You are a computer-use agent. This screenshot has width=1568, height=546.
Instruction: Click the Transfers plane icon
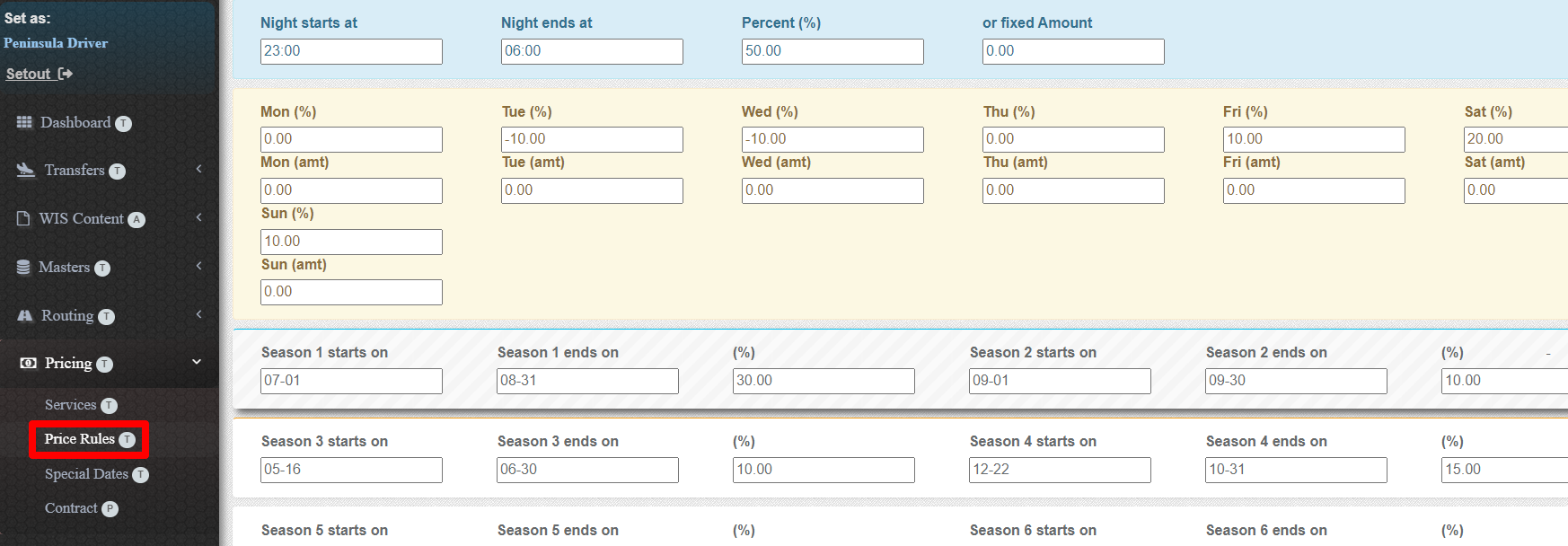tap(26, 170)
